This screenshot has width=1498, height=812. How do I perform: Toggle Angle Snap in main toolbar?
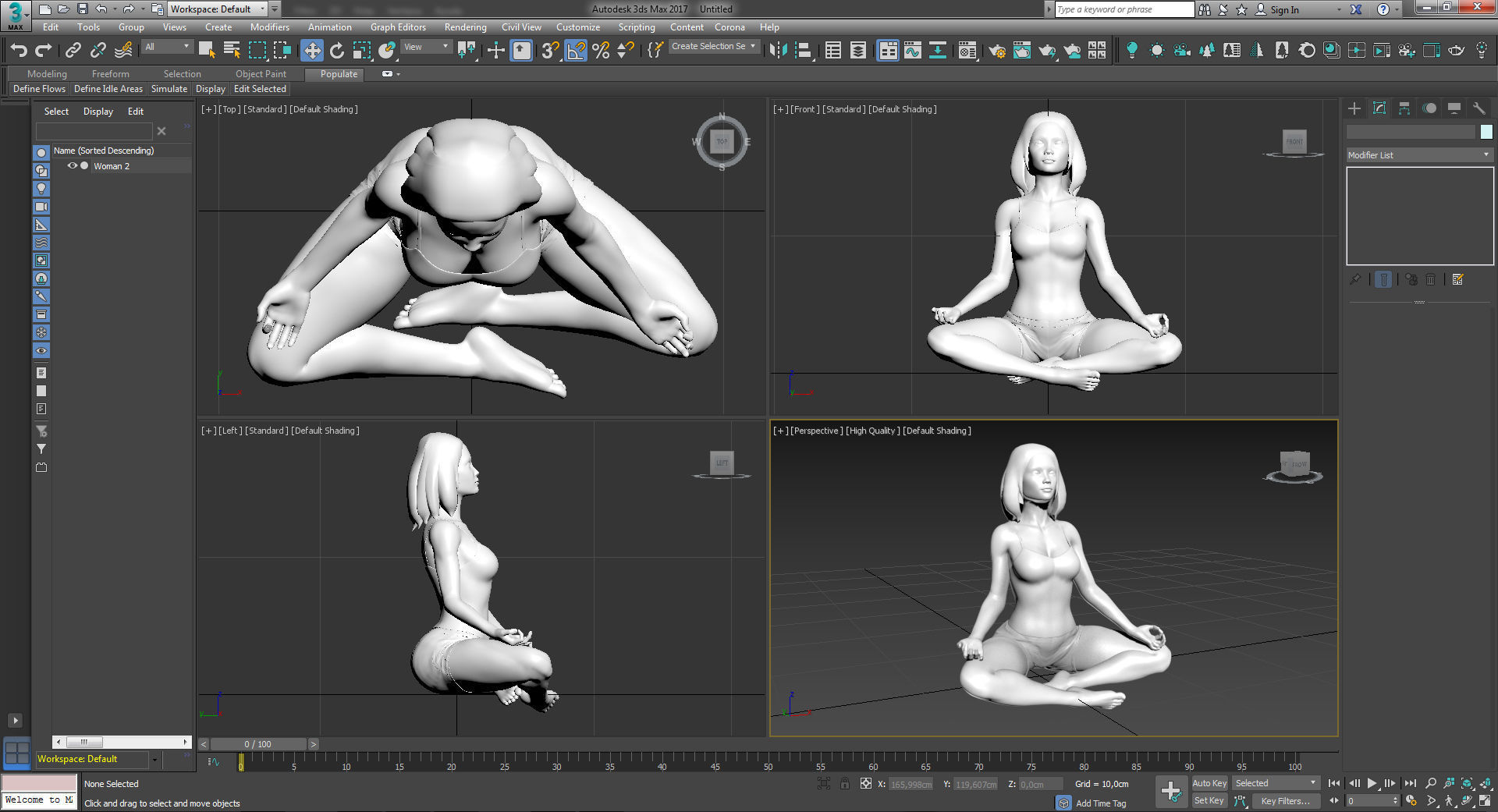pyautogui.click(x=576, y=51)
